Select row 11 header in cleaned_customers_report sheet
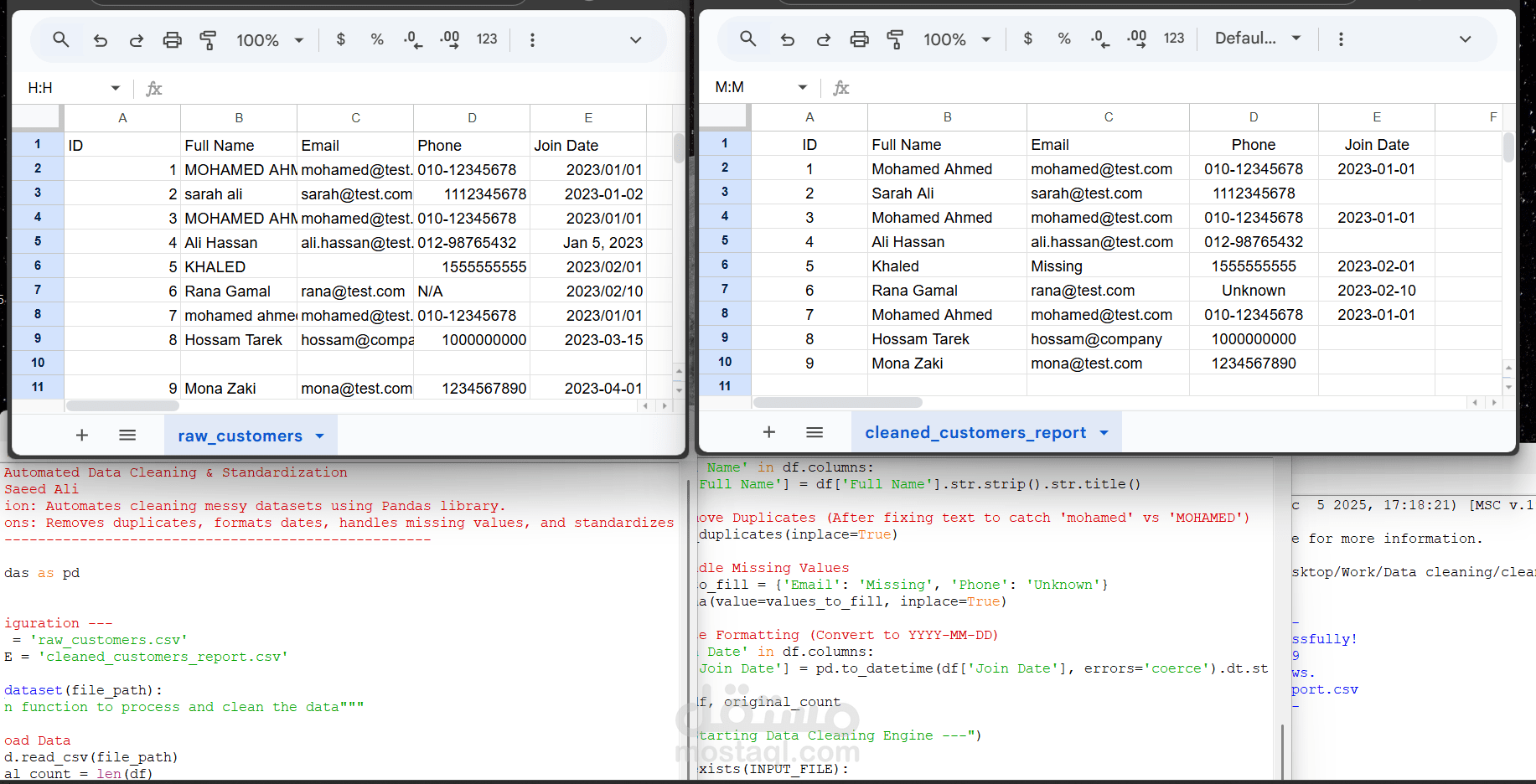This screenshot has width=1536, height=784. click(725, 386)
